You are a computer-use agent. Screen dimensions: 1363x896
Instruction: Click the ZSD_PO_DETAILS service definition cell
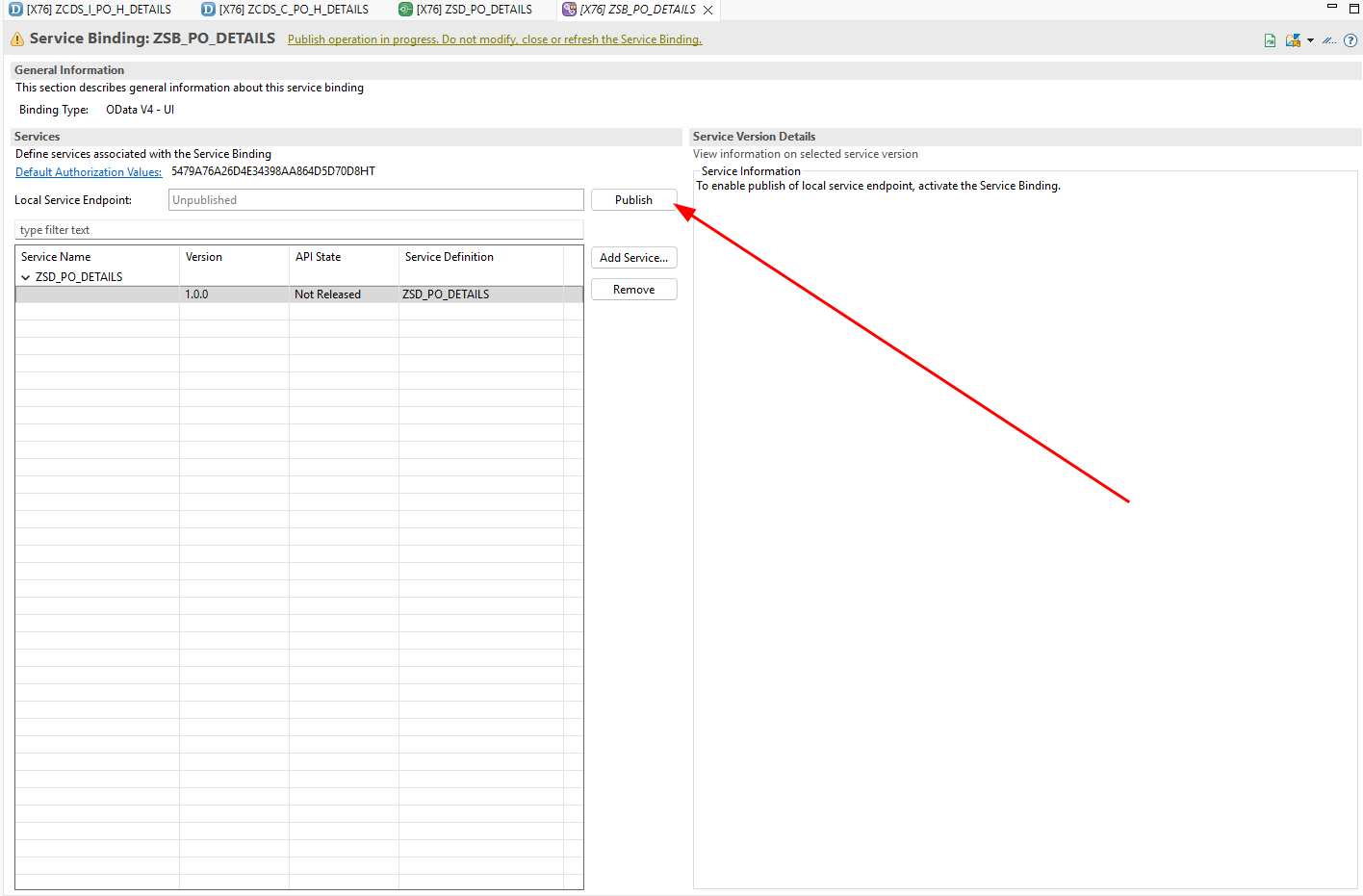pos(481,294)
